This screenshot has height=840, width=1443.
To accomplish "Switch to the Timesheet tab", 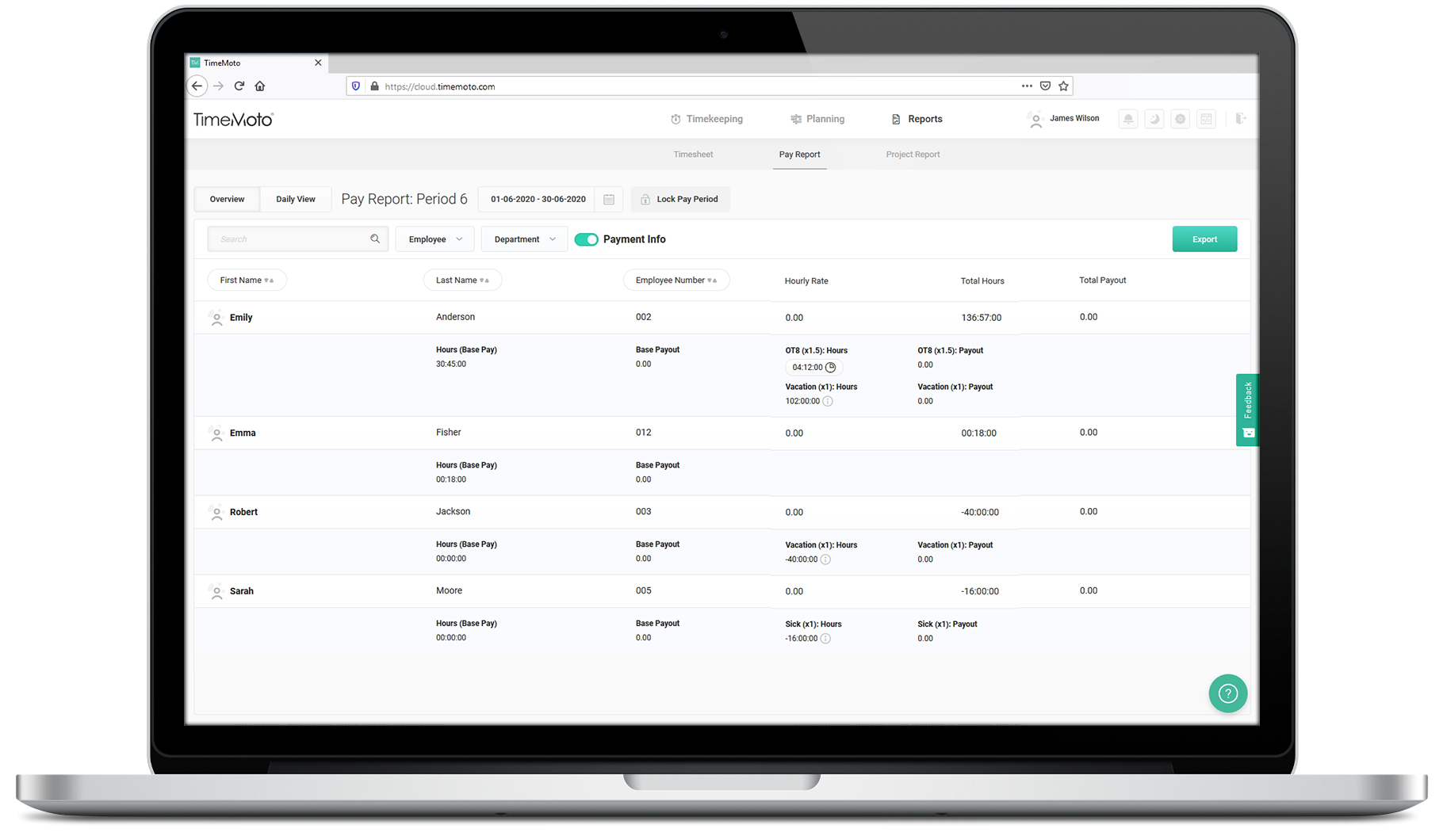I will pyautogui.click(x=693, y=155).
